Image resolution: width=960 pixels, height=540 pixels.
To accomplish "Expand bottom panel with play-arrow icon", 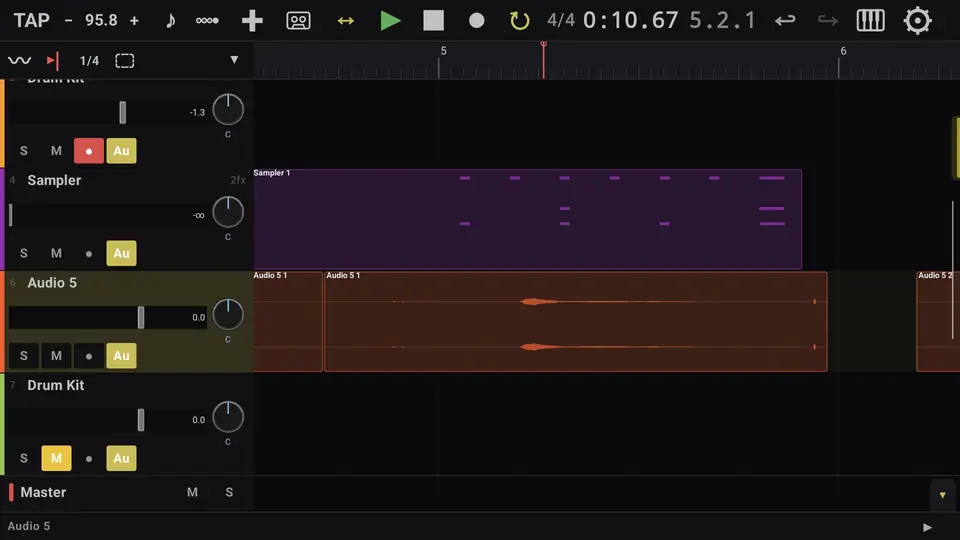I will click(927, 527).
